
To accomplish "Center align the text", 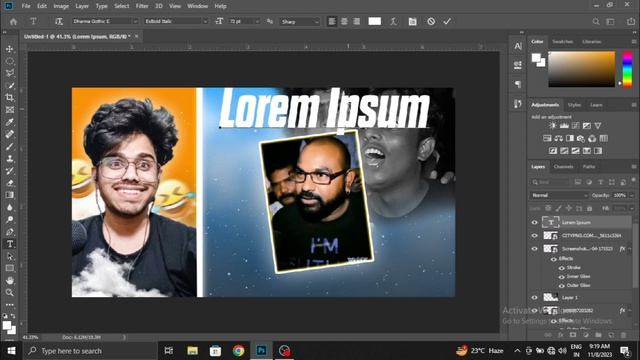I will tap(344, 21).
